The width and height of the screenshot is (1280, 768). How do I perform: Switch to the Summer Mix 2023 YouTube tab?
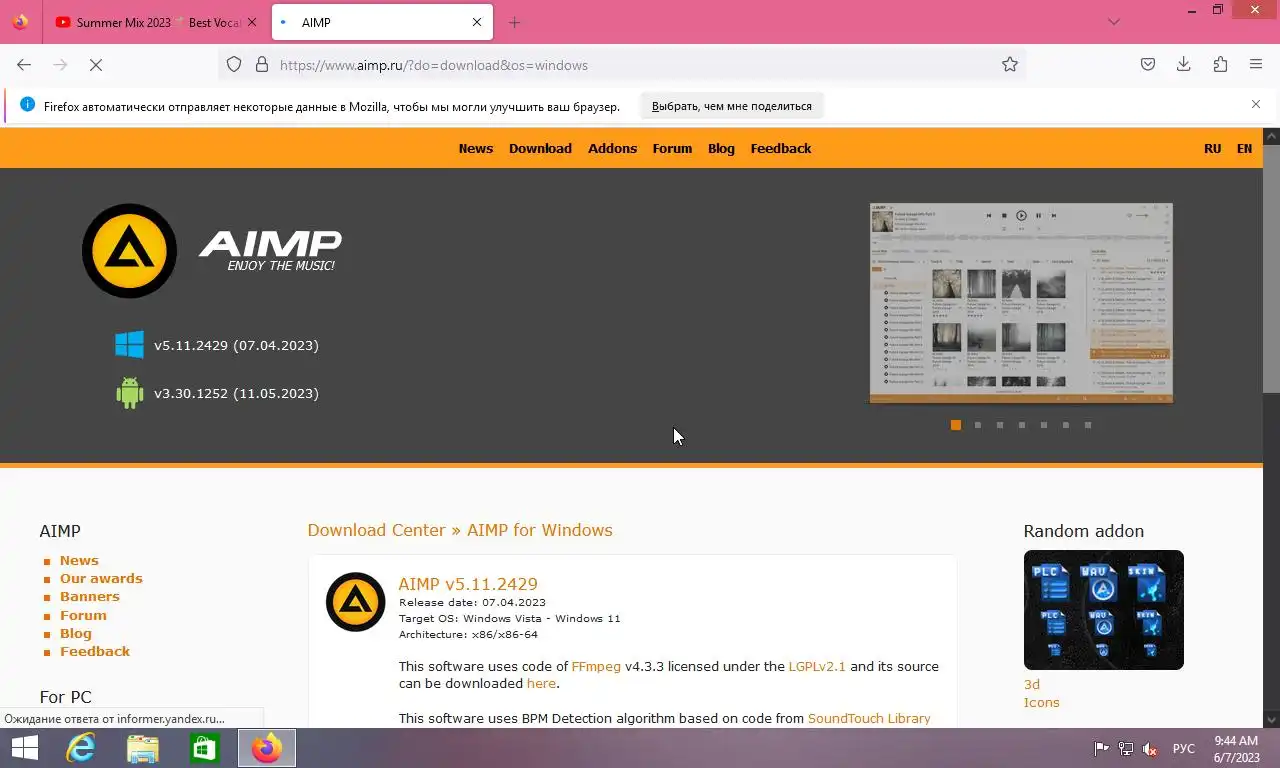(156, 22)
